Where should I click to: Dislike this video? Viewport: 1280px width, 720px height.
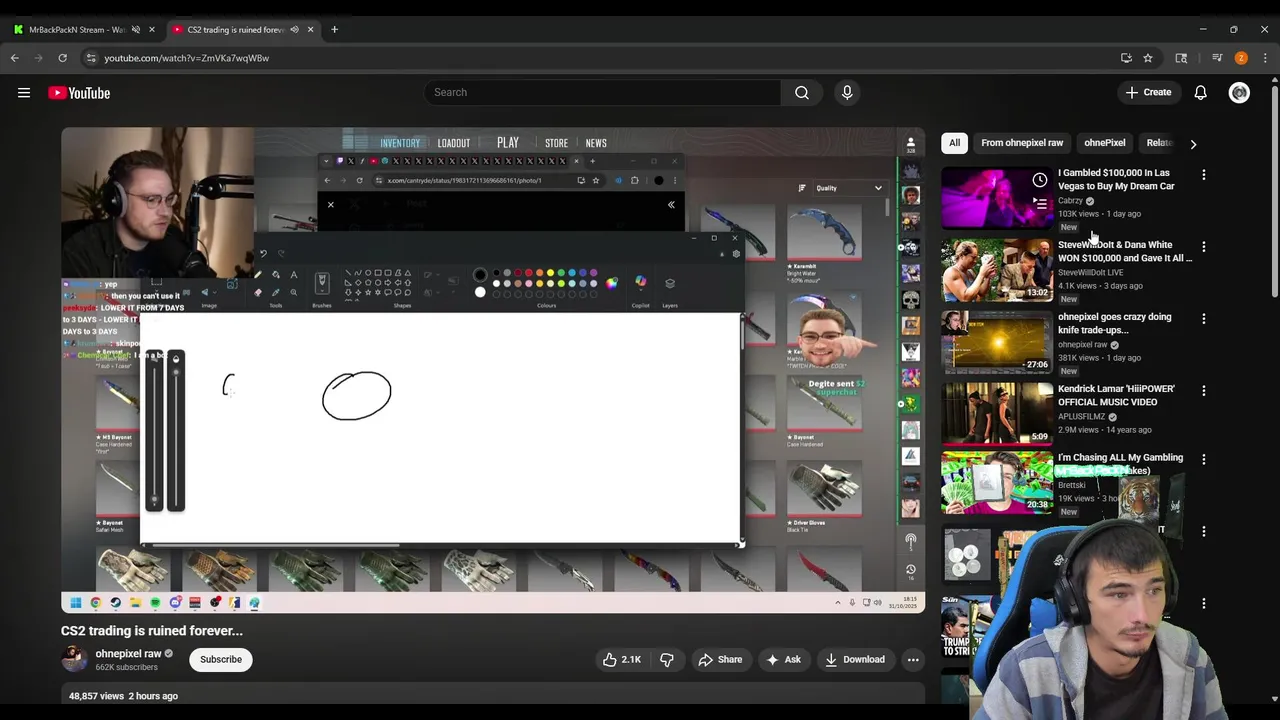point(666,659)
